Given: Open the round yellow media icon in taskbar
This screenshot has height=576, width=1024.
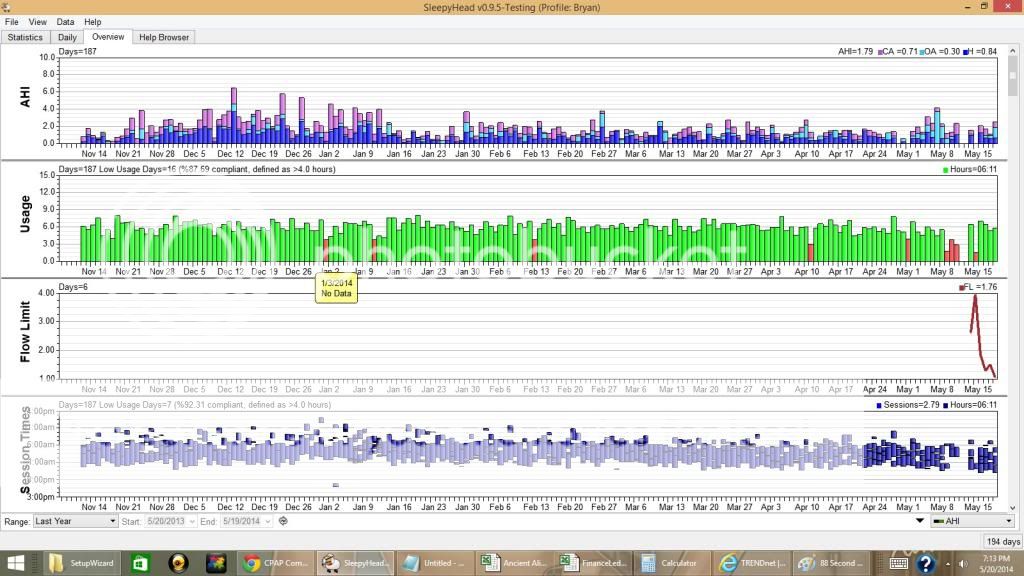Looking at the screenshot, I should pyautogui.click(x=178, y=563).
